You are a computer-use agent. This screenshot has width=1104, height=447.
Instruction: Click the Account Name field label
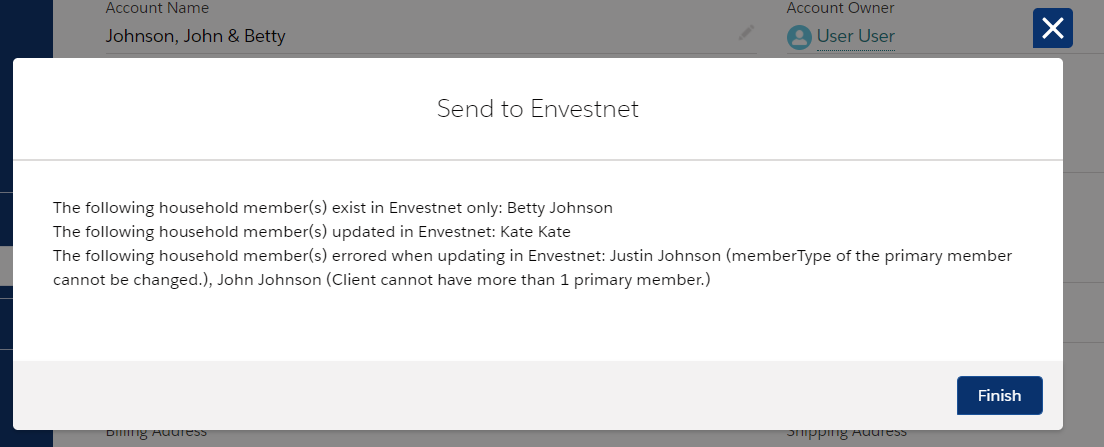157,8
